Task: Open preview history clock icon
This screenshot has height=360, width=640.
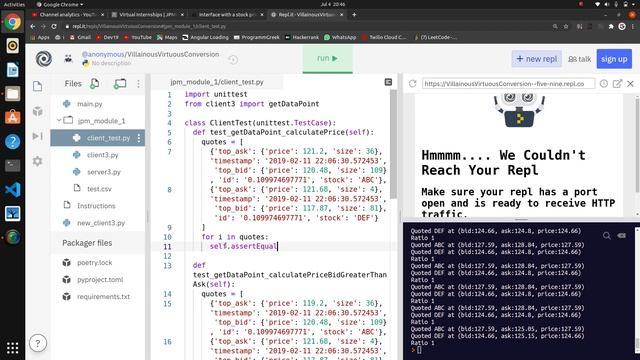Action: [604, 84]
